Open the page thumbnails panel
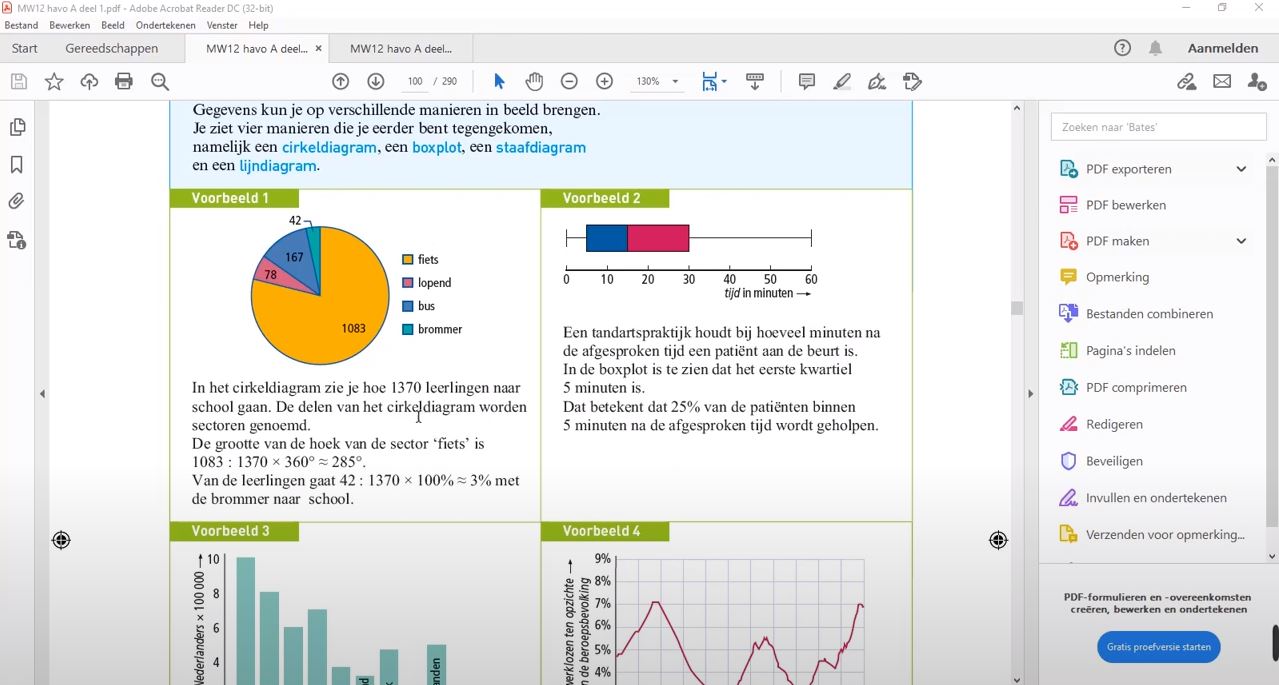This screenshot has width=1279, height=685. 17,127
